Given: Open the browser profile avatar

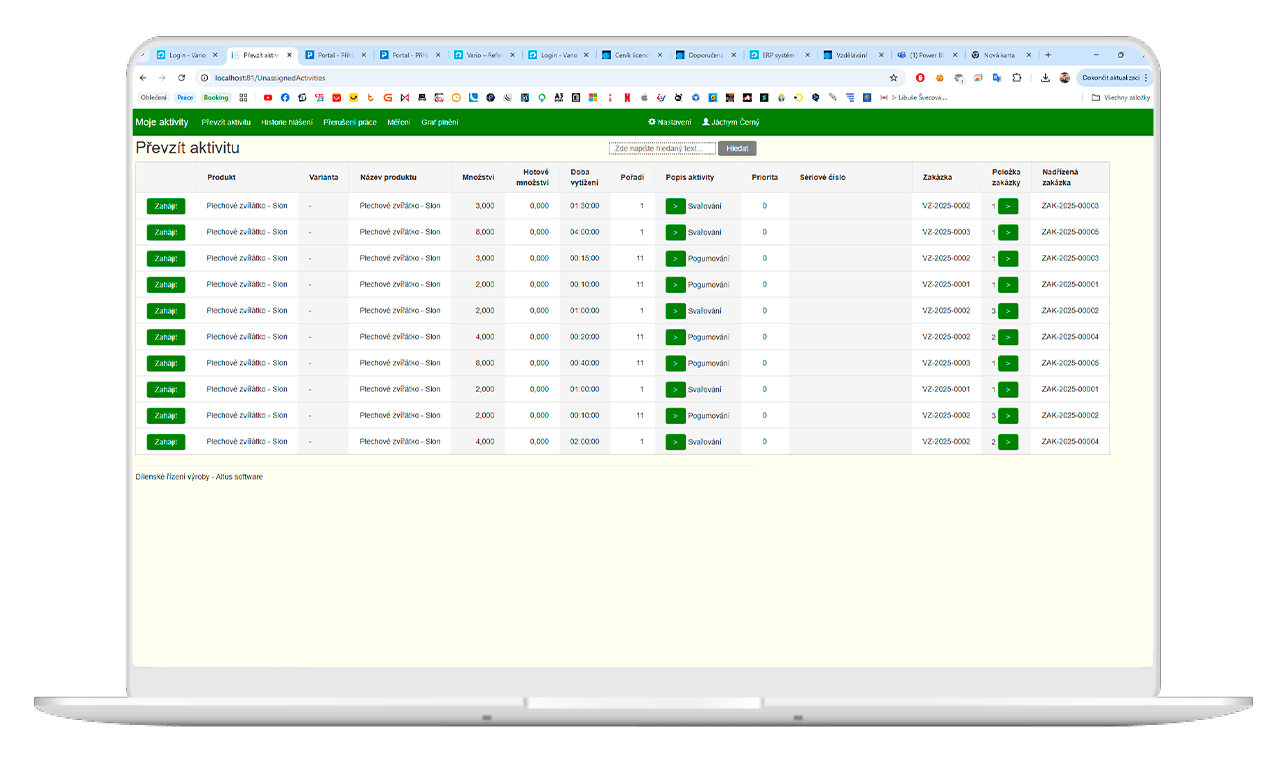Looking at the screenshot, I should 1064,77.
